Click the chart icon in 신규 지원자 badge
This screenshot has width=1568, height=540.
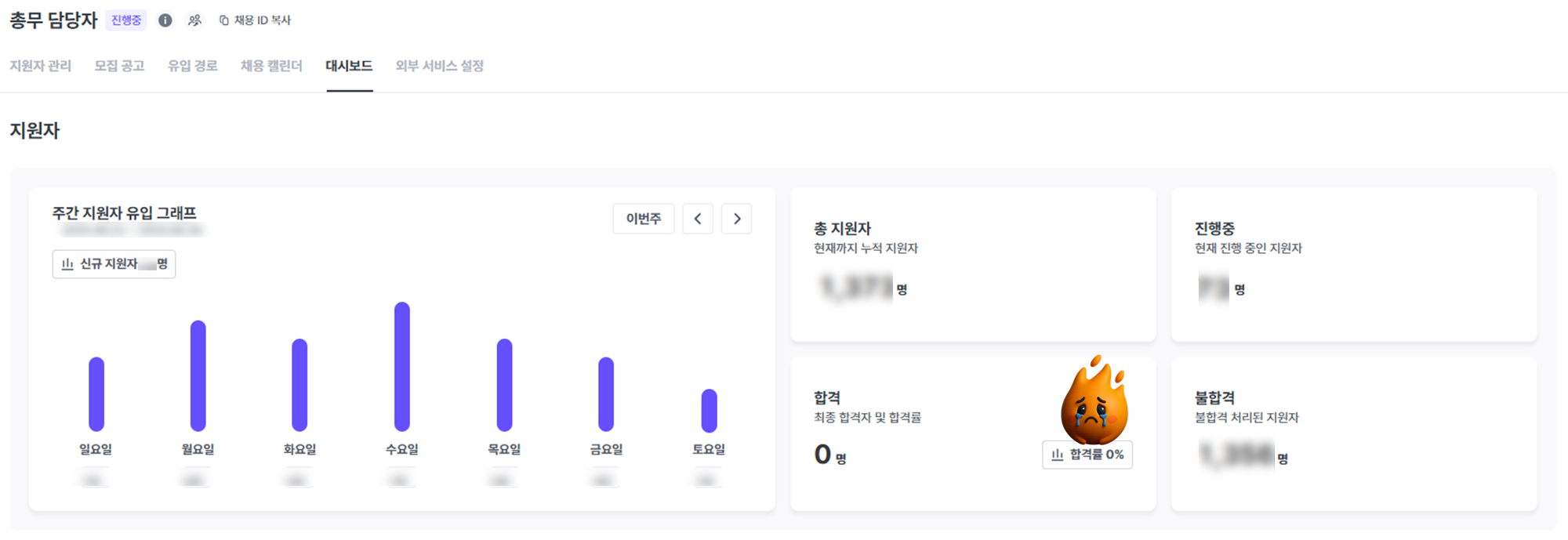67,264
